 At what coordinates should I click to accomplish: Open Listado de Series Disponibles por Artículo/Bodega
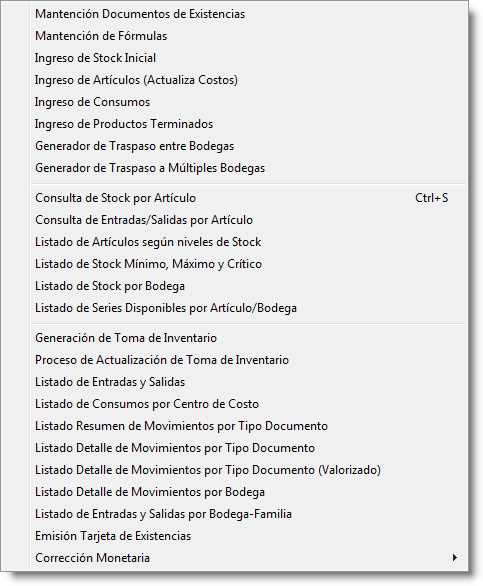(x=249, y=308)
